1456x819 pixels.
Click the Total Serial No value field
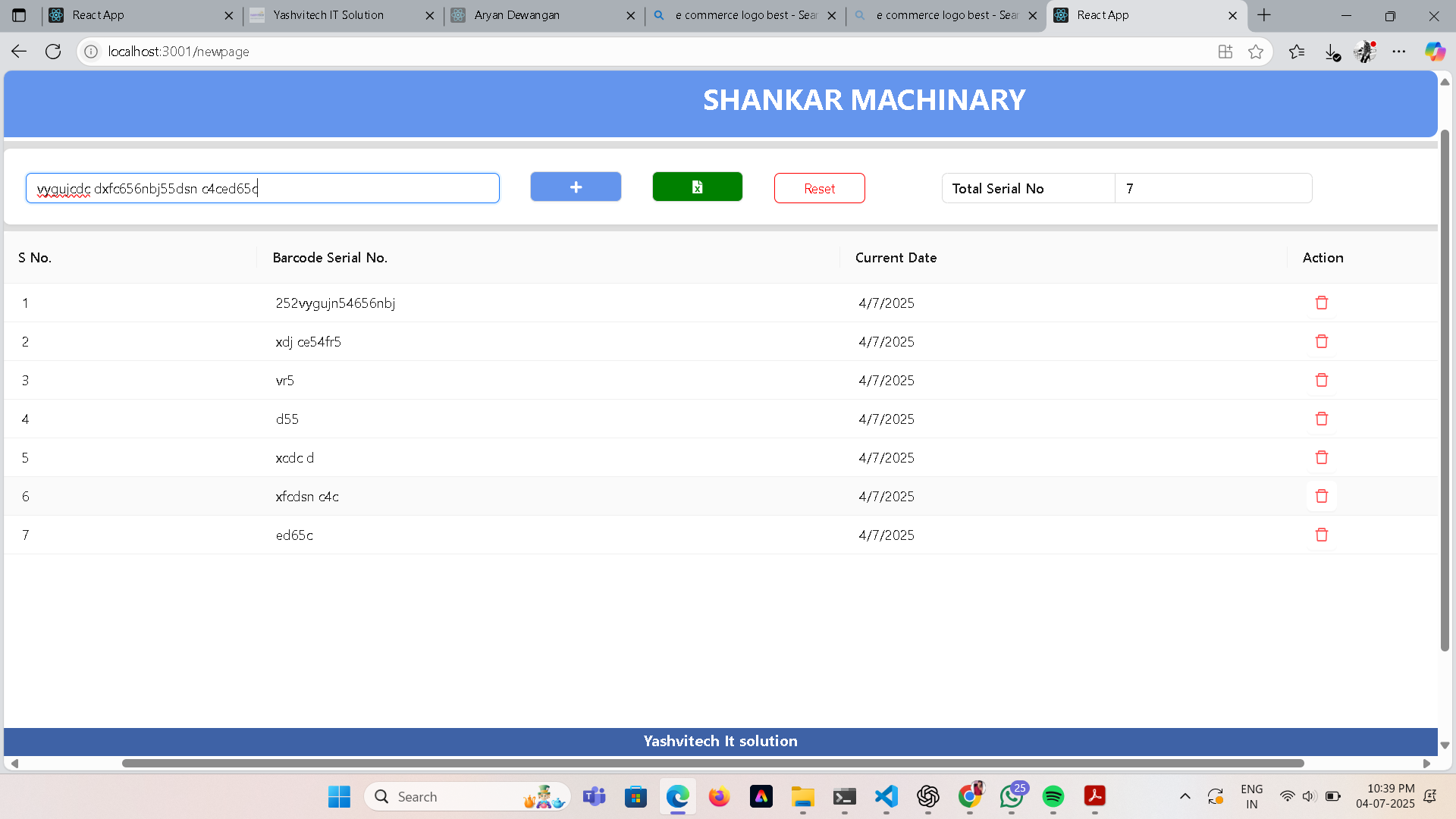(1213, 188)
